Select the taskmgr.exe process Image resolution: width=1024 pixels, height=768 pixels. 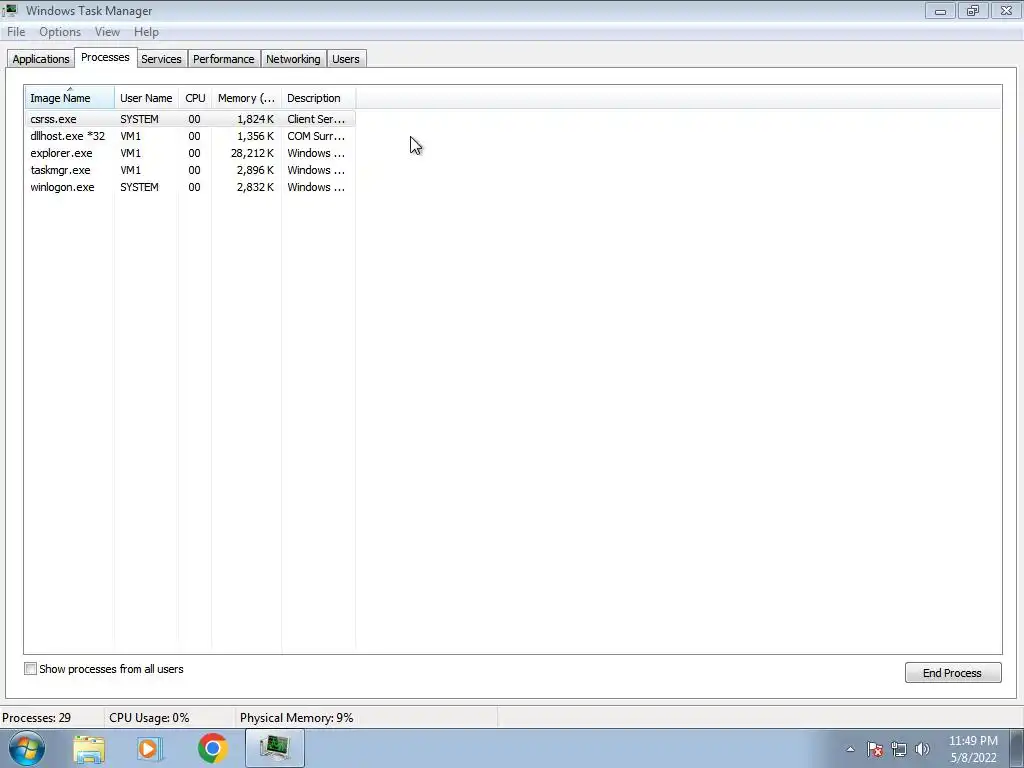coord(190,170)
